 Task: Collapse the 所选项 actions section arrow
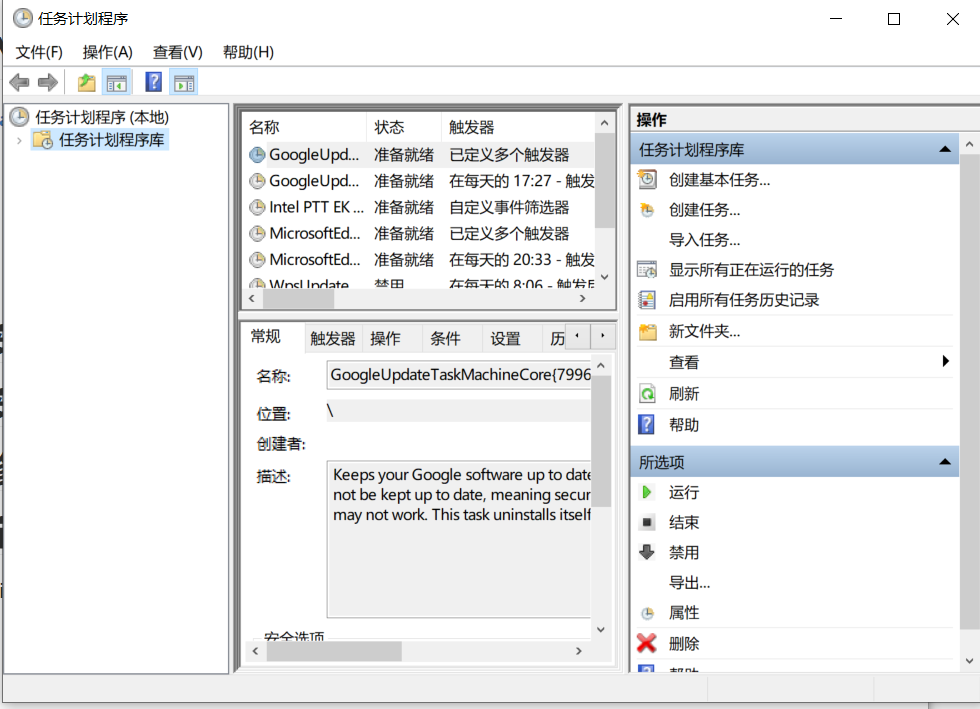click(945, 462)
